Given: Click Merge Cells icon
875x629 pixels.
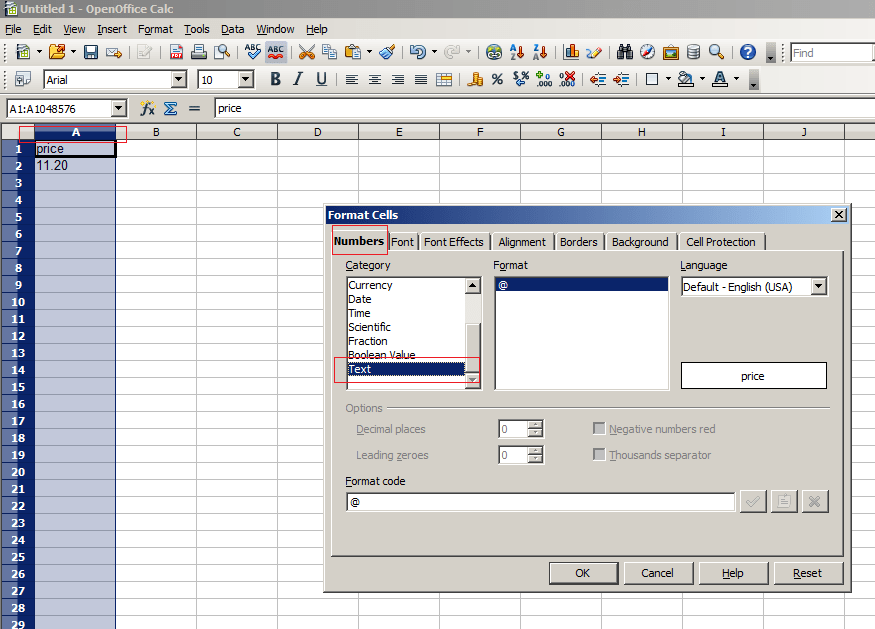Looking at the screenshot, I should (444, 79).
